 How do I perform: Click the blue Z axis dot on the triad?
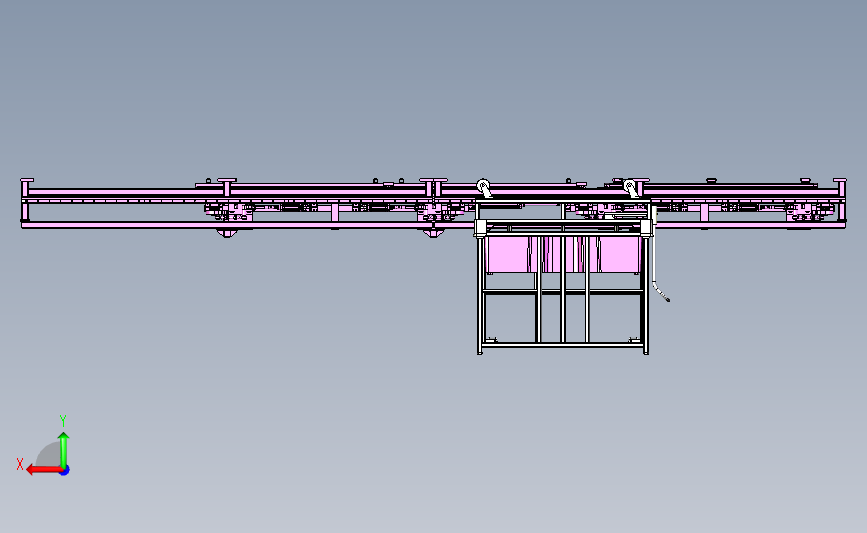(x=64, y=470)
